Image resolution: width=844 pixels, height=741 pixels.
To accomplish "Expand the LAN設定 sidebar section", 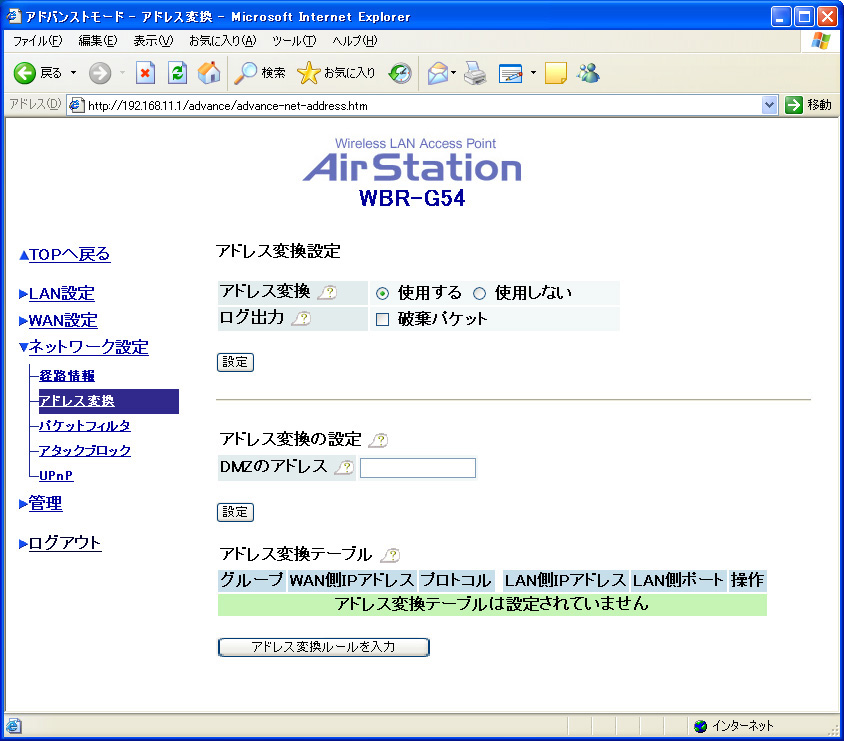I will [x=61, y=294].
